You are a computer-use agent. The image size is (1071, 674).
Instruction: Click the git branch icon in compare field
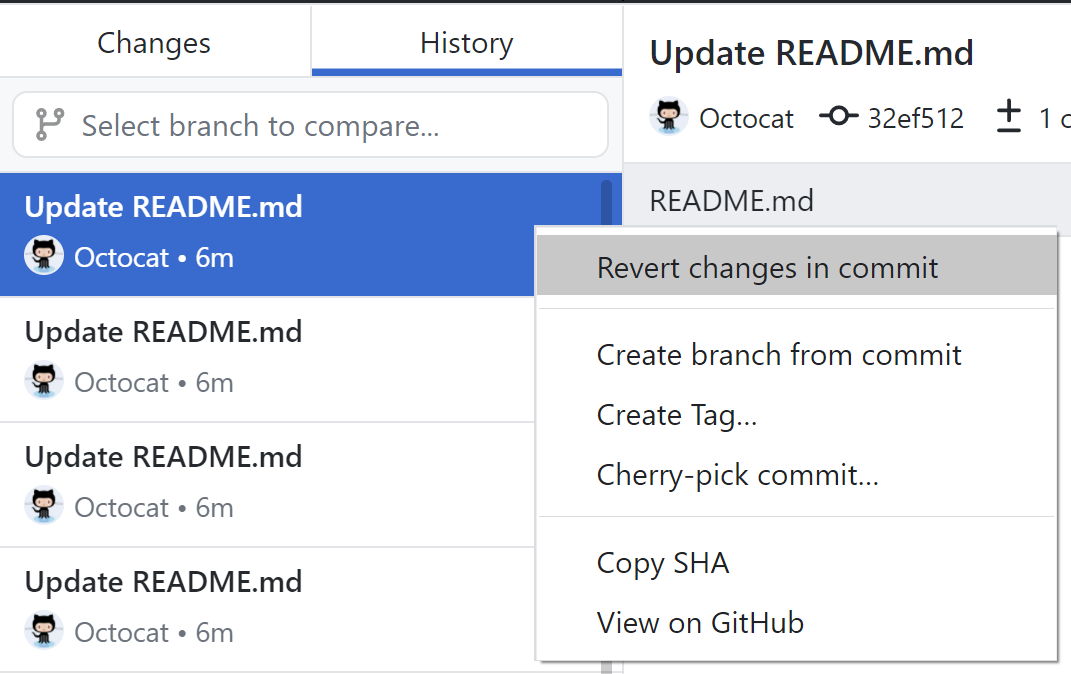(50, 124)
